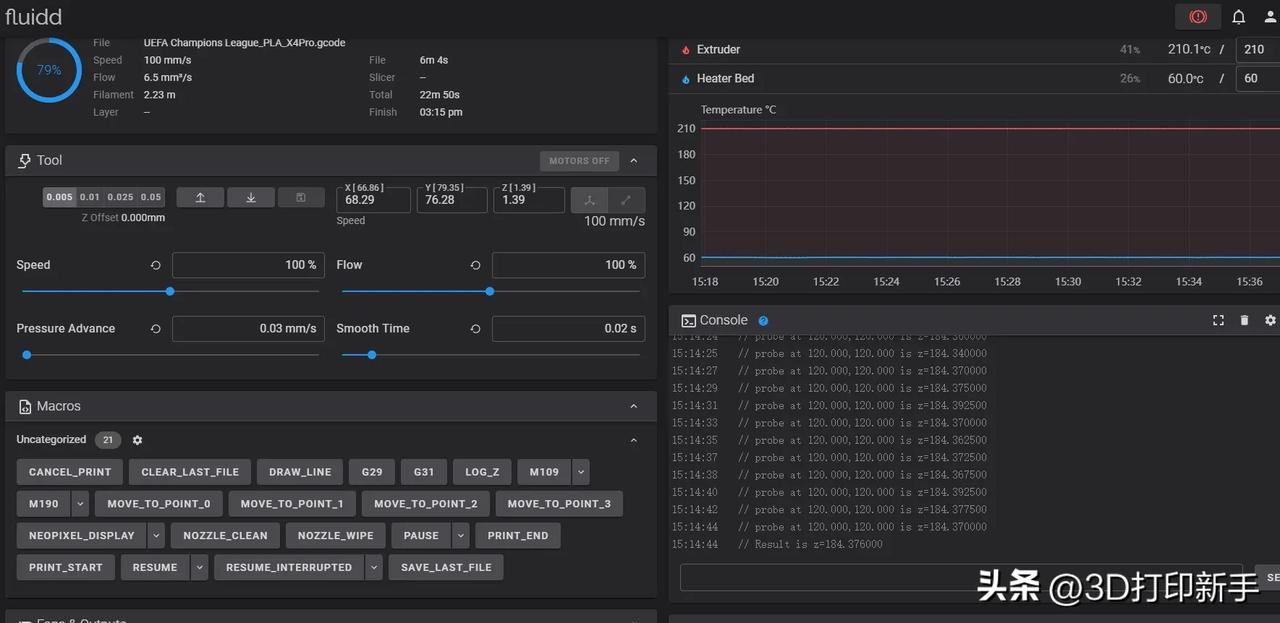Viewport: 1280px width, 623px height.
Task: Reset Pressure Advance value
Action: tap(156, 328)
